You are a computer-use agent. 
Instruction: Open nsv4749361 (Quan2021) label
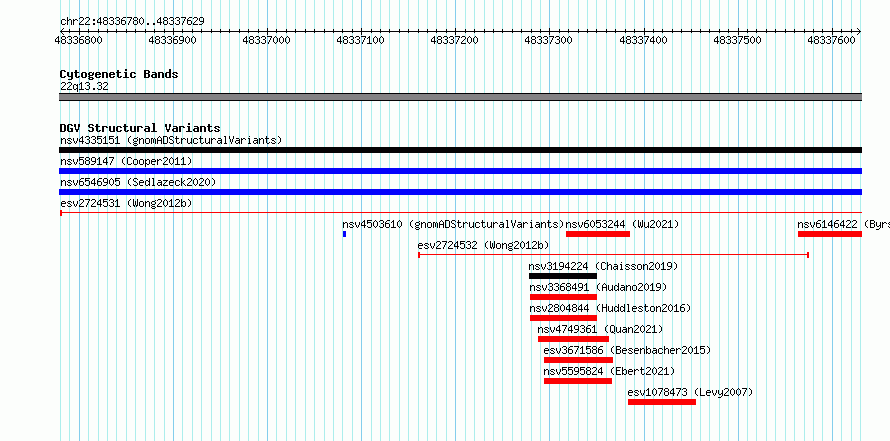click(600, 329)
